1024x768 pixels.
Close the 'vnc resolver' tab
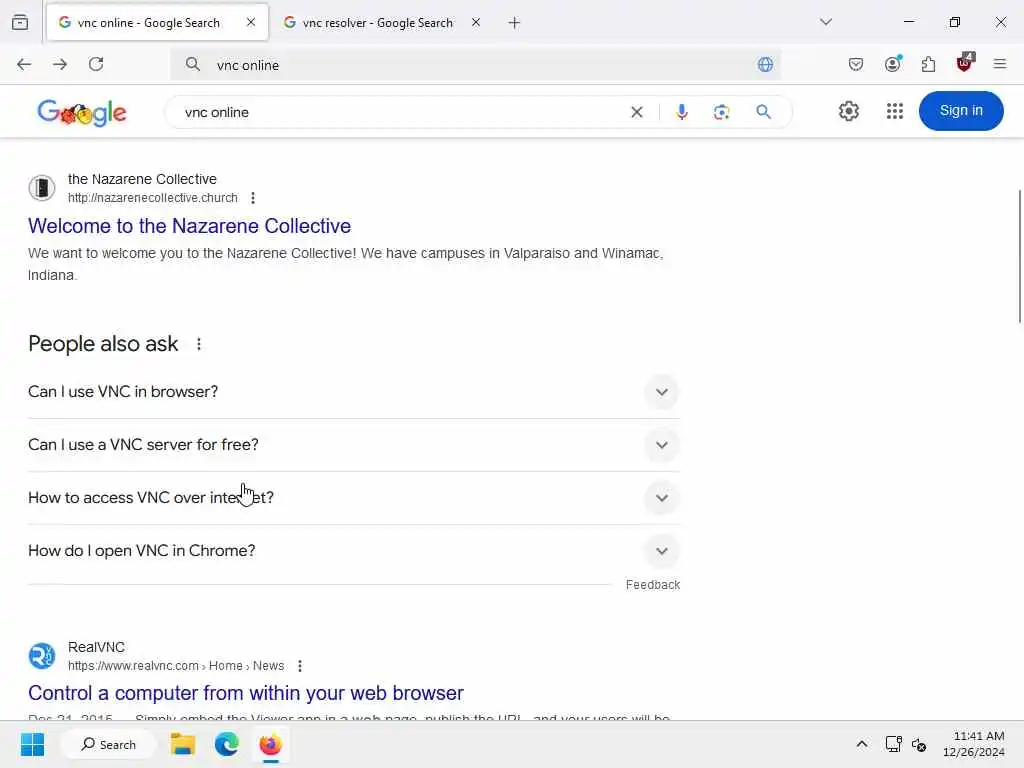[x=476, y=22]
